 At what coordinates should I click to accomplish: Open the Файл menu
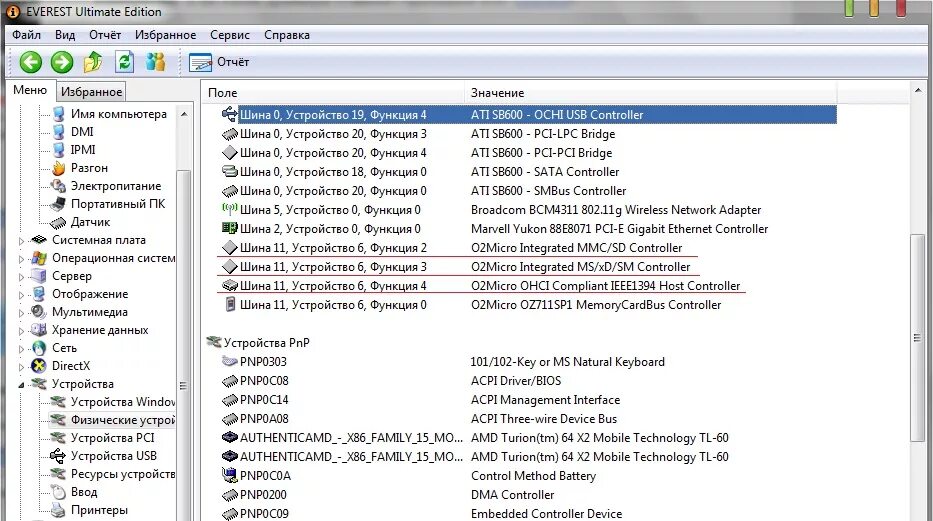tap(27, 35)
